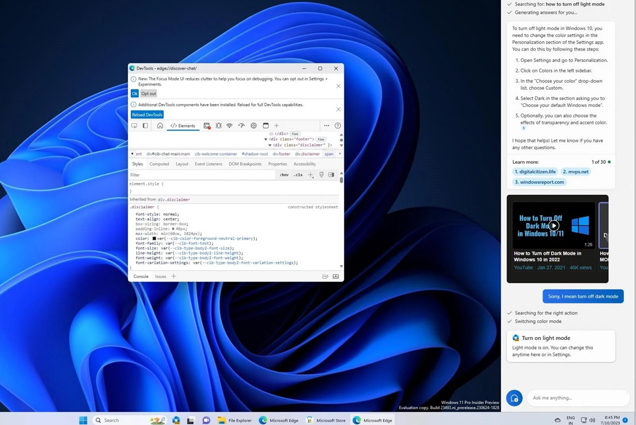
Task: Select div#cib-chat-main.main breadcrumb
Action: (x=168, y=154)
